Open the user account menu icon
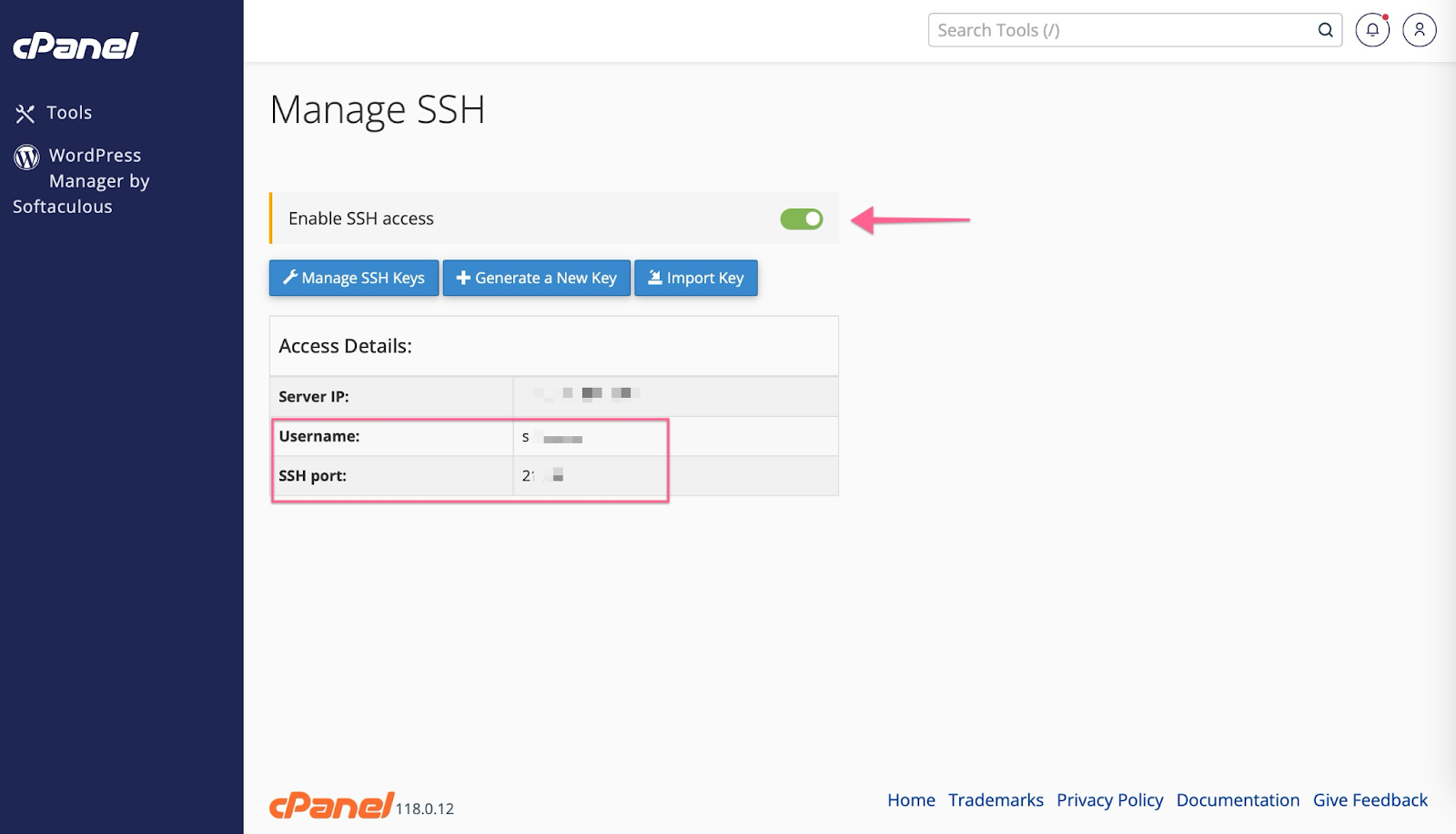Viewport: 1456px width, 834px height. (x=1419, y=30)
